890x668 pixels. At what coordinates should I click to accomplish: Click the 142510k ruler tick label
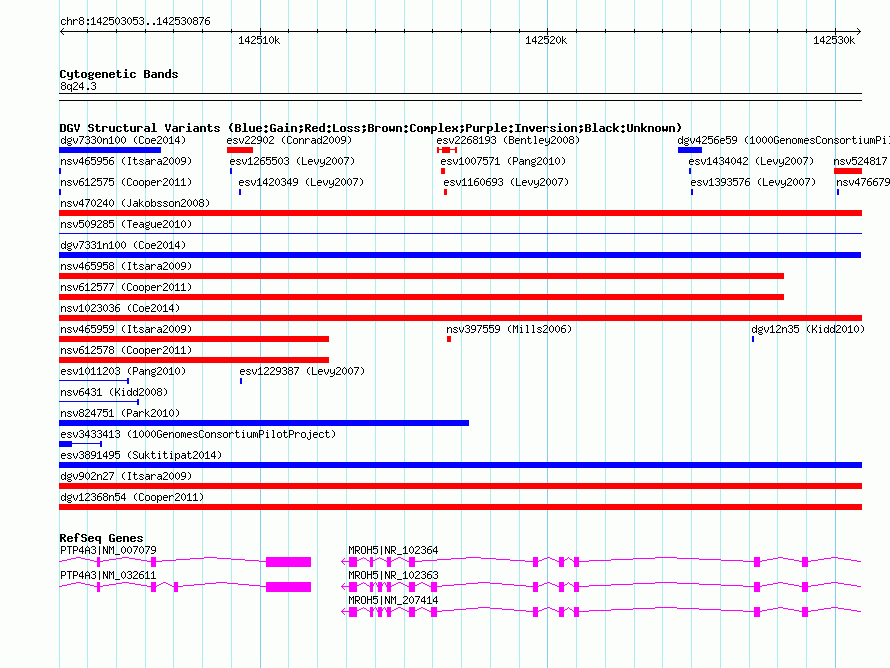click(259, 40)
